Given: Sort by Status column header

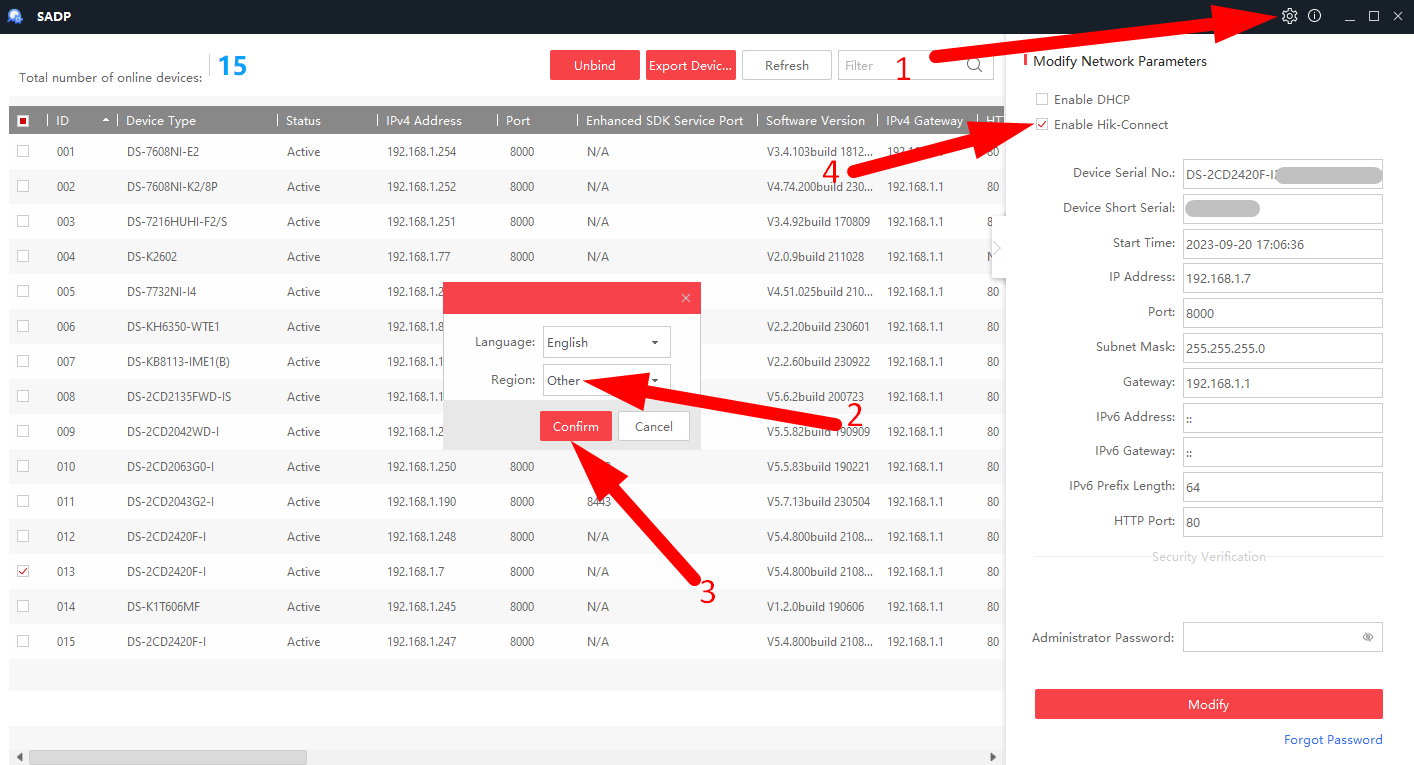Looking at the screenshot, I should 325,121.
